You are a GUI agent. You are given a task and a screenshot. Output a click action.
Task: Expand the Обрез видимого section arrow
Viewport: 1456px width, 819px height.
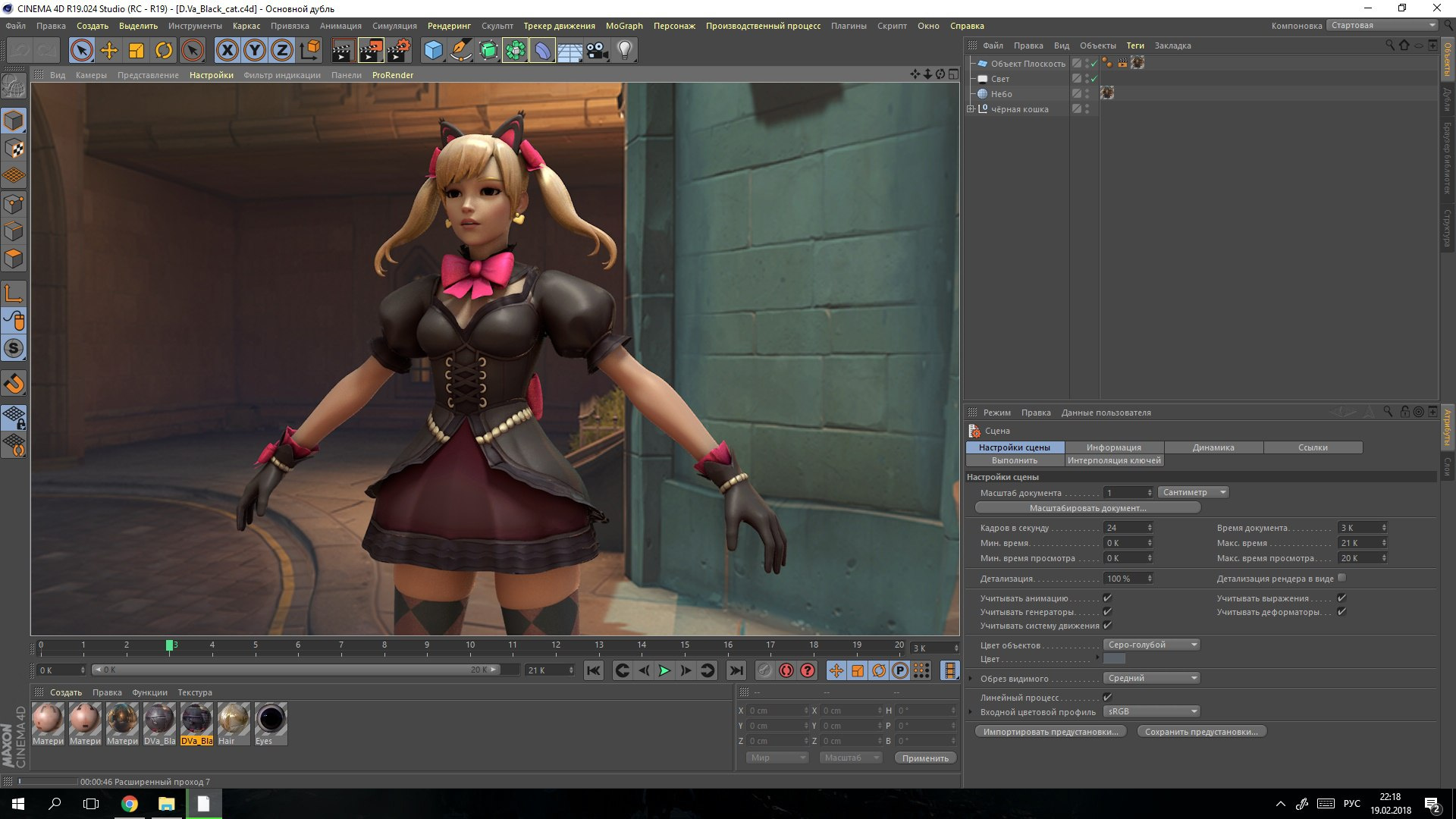pos(970,679)
